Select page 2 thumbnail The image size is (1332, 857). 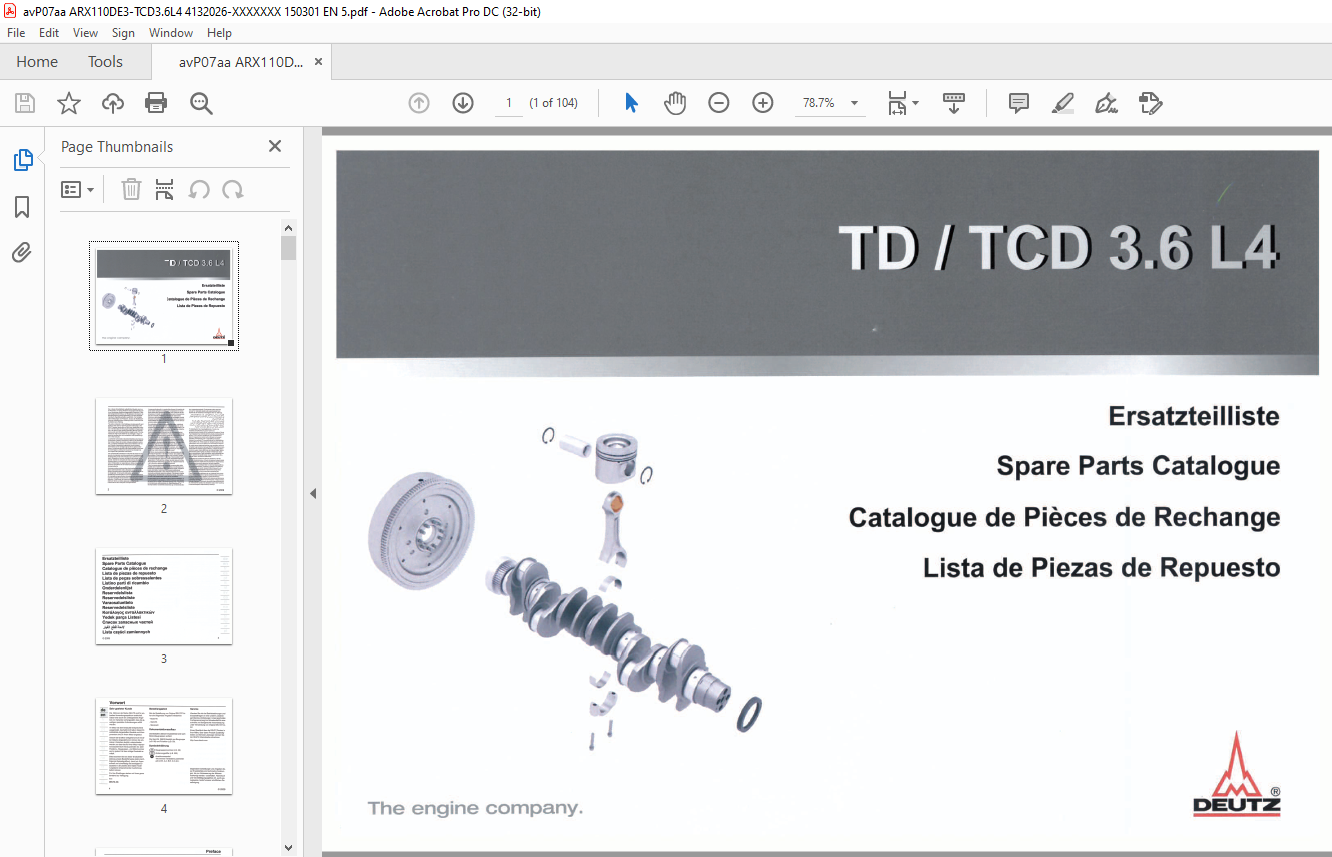click(x=164, y=446)
